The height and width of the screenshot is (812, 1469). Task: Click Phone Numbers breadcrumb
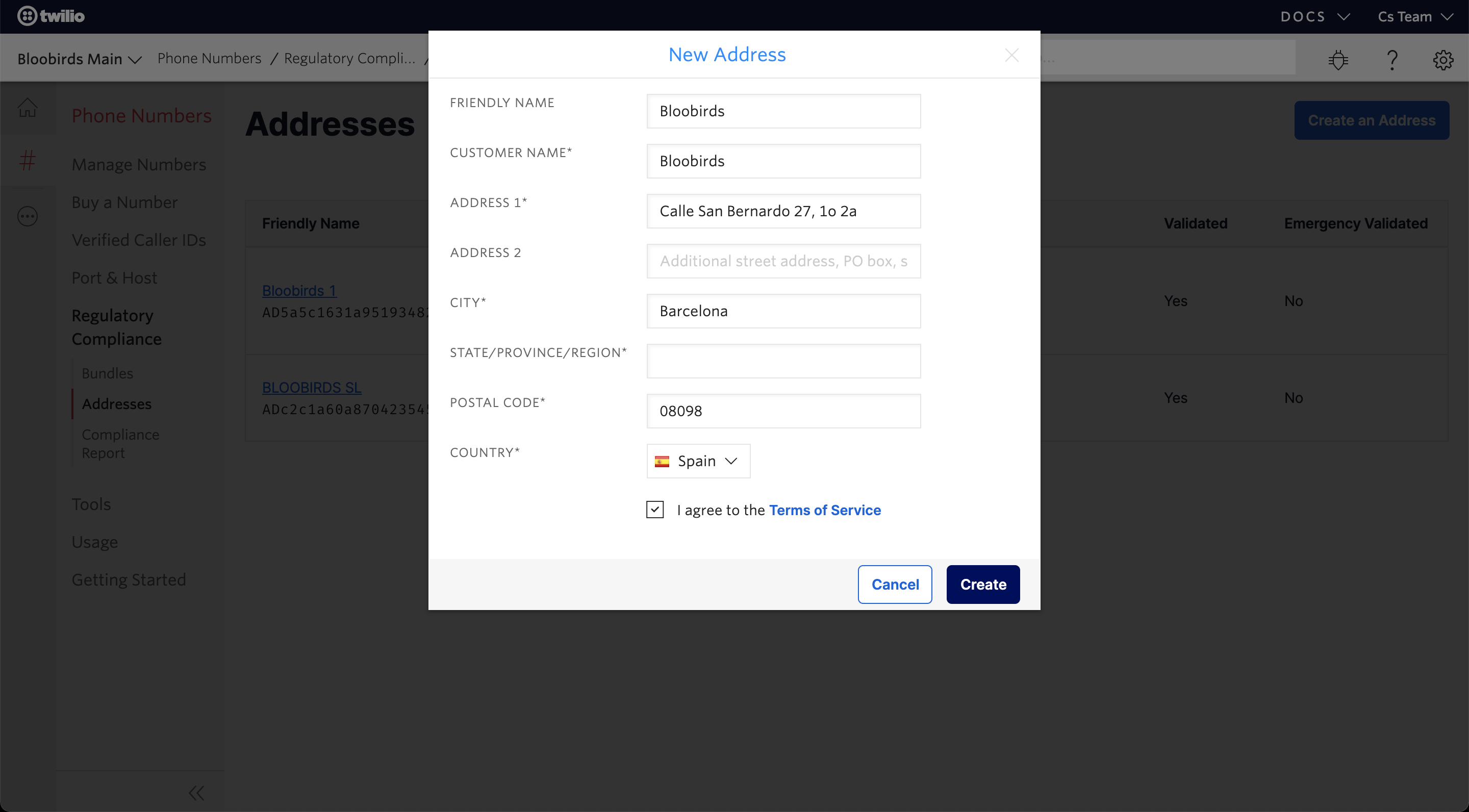tap(209, 58)
